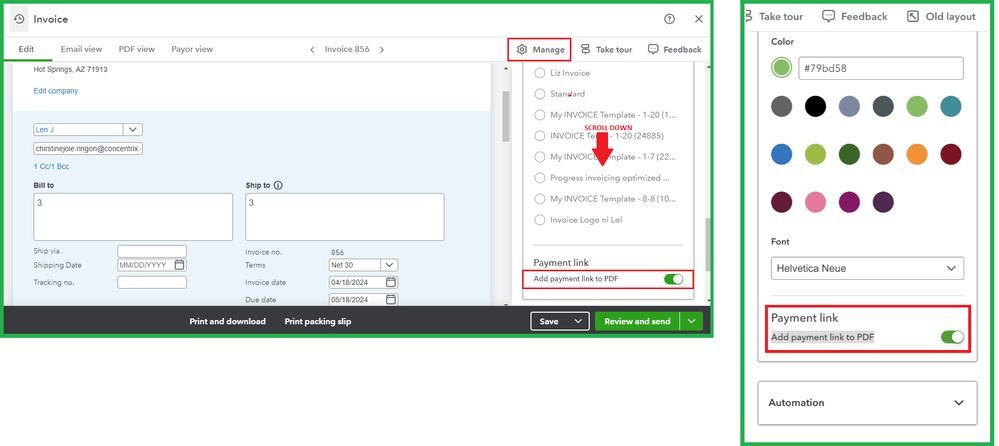The width and height of the screenshot is (999, 446).
Task: Switch to Edit tab
Action: 26,49
